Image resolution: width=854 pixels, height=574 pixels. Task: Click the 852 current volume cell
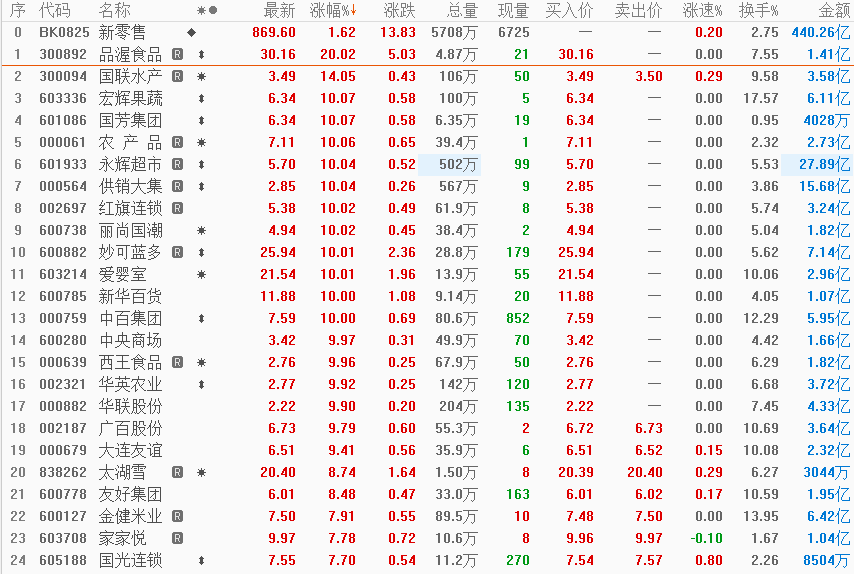pyautogui.click(x=517, y=319)
